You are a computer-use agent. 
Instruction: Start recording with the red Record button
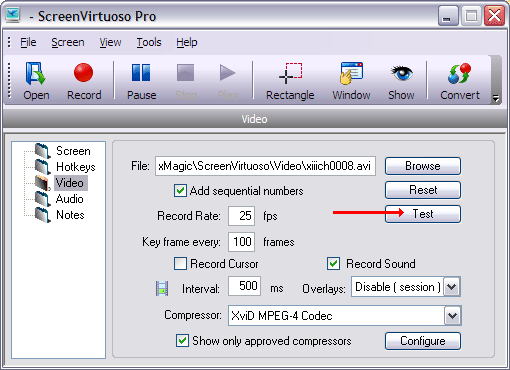pyautogui.click(x=84, y=81)
